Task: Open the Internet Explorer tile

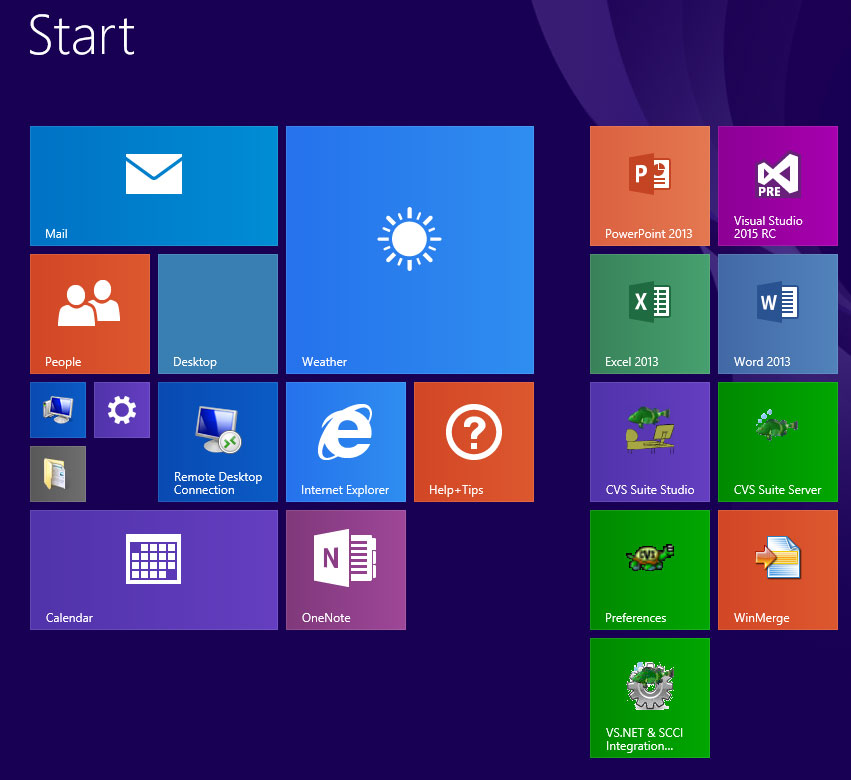Action: tap(346, 442)
